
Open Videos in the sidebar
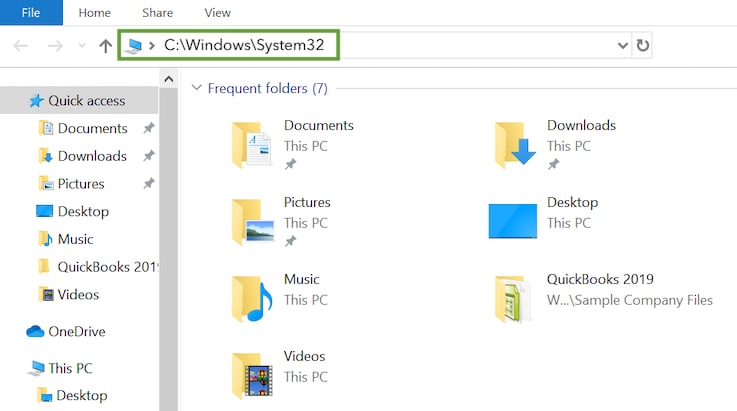(x=78, y=295)
